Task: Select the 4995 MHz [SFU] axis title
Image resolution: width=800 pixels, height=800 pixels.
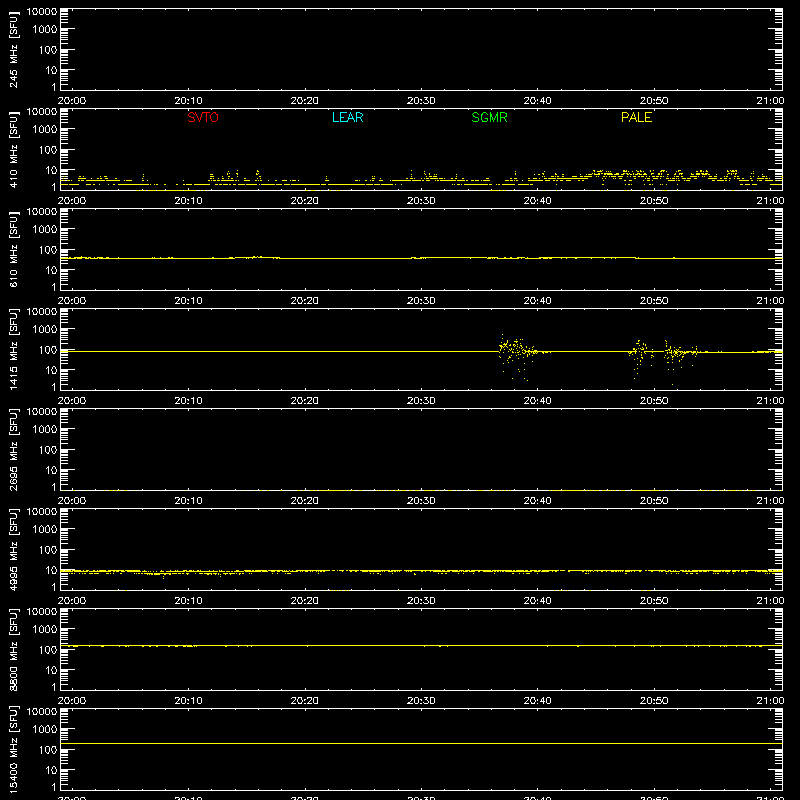Action: coord(13,549)
